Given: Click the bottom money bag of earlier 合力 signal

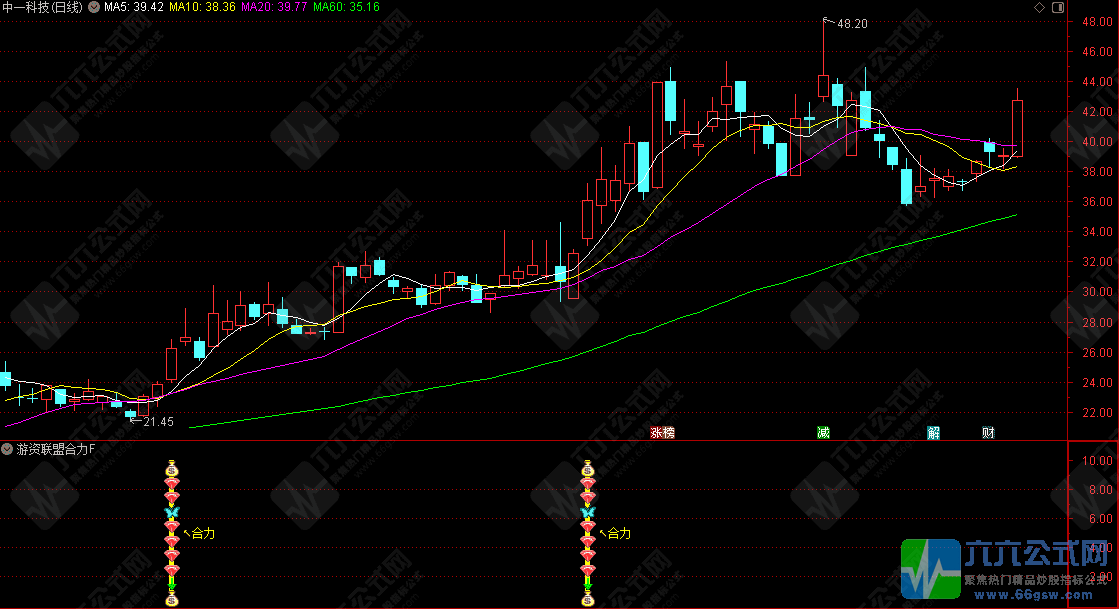Looking at the screenshot, I should click(171, 600).
